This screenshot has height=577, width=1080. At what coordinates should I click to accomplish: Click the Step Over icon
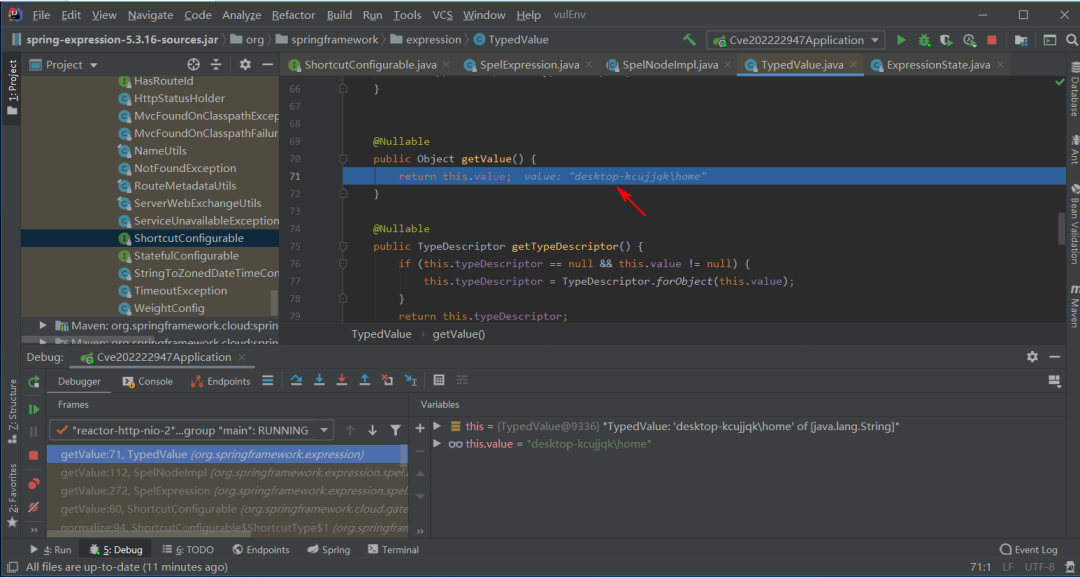pyautogui.click(x=296, y=380)
